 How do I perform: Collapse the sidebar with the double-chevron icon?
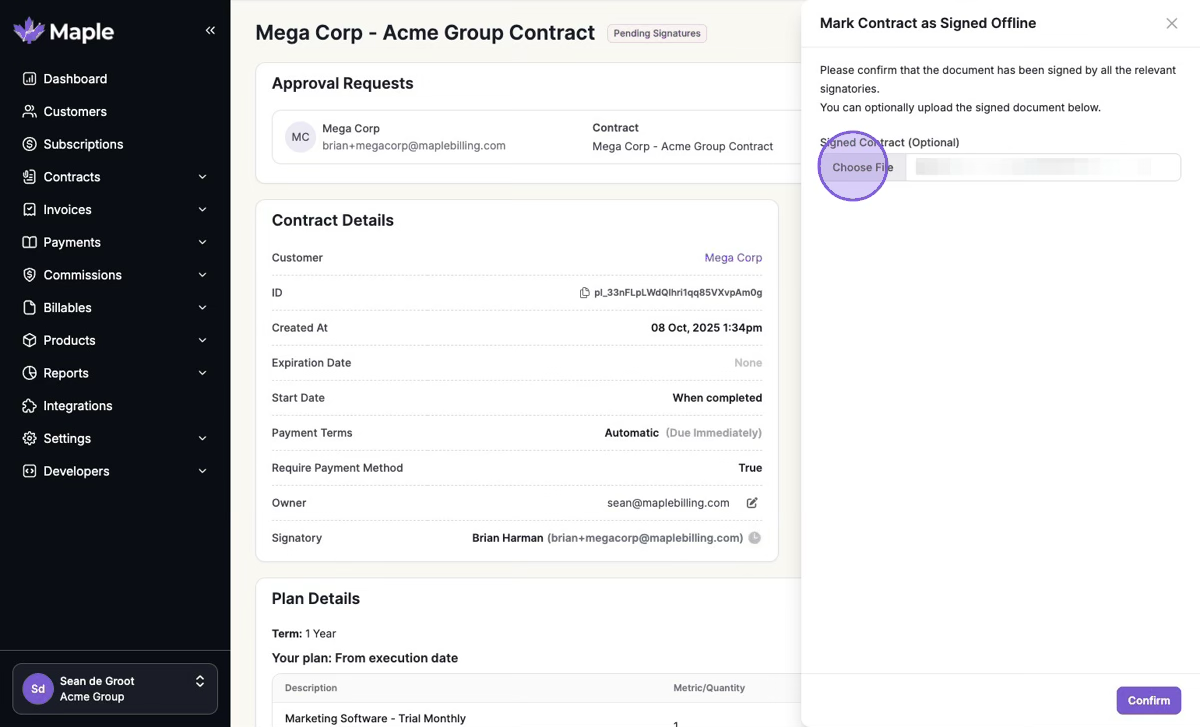click(x=210, y=31)
